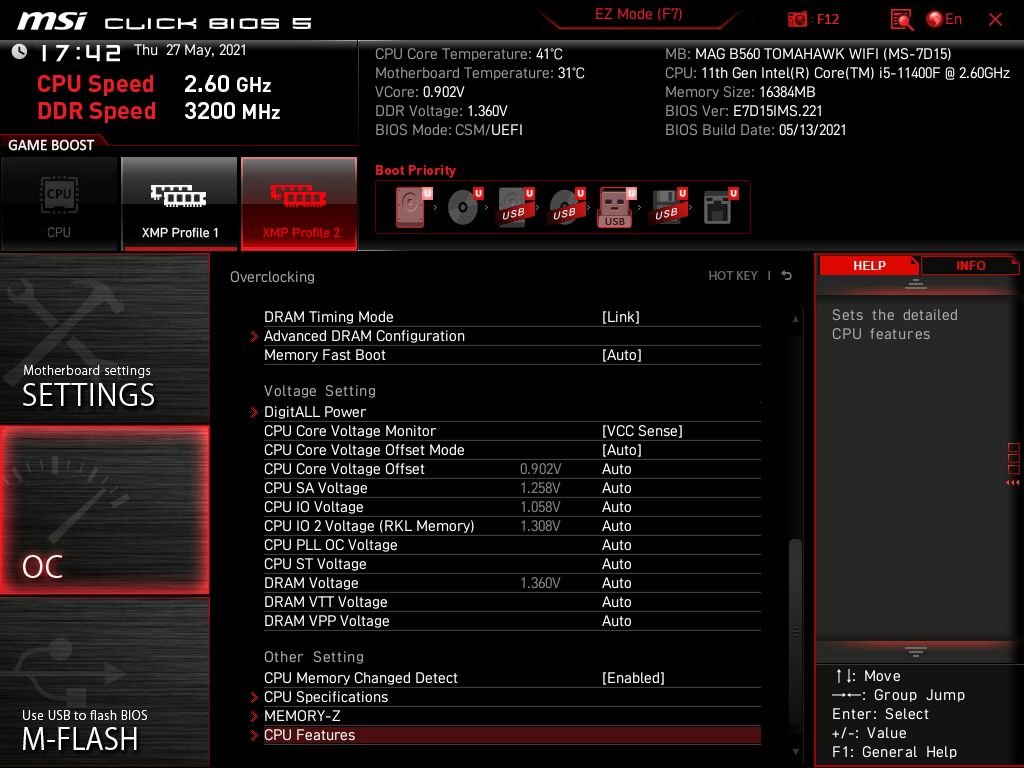Click the F12 screenshot camera icon
1024x768 pixels.
(x=797, y=19)
